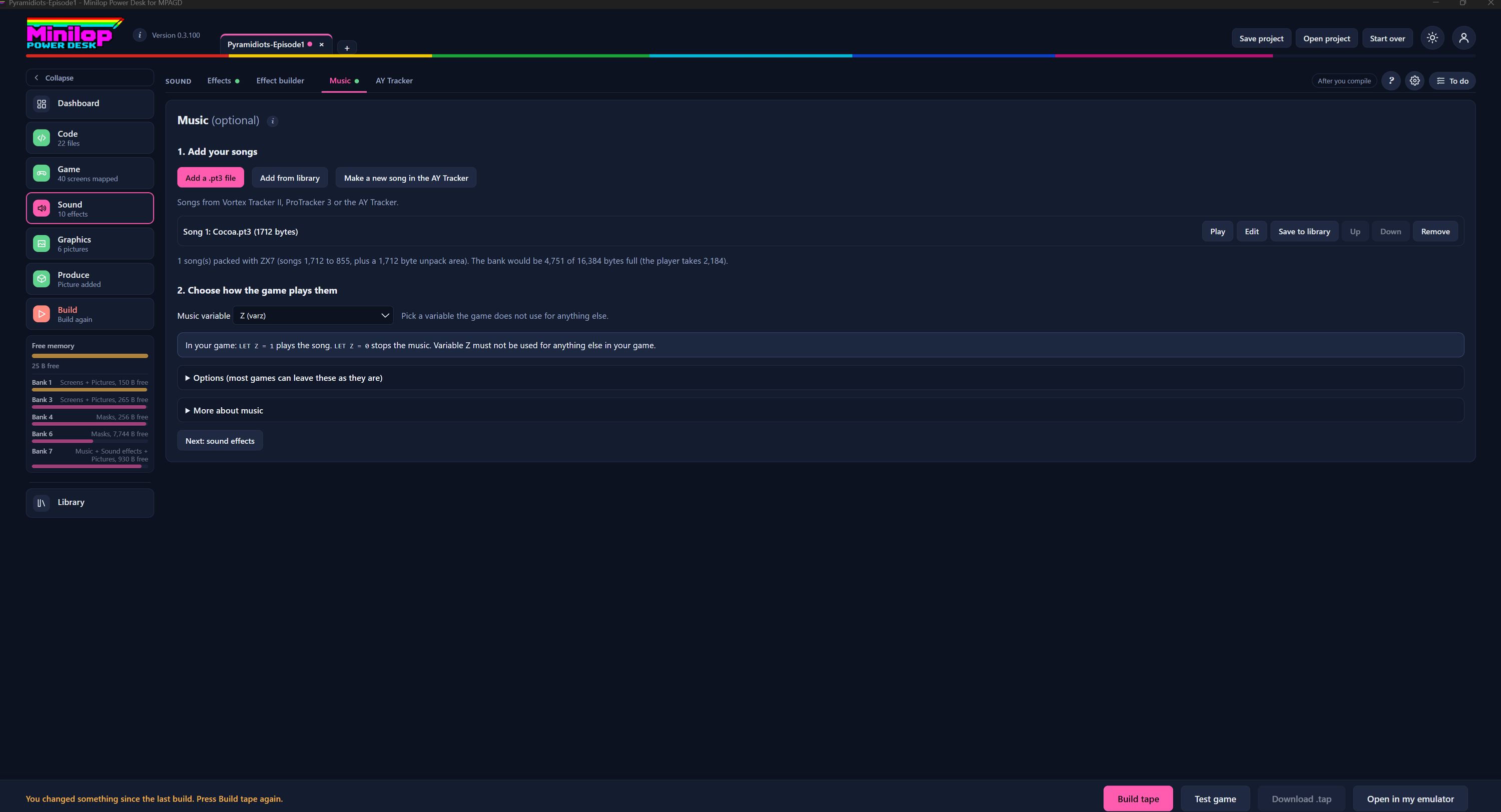Click the Game controller icon
1501x812 pixels.
(42, 173)
